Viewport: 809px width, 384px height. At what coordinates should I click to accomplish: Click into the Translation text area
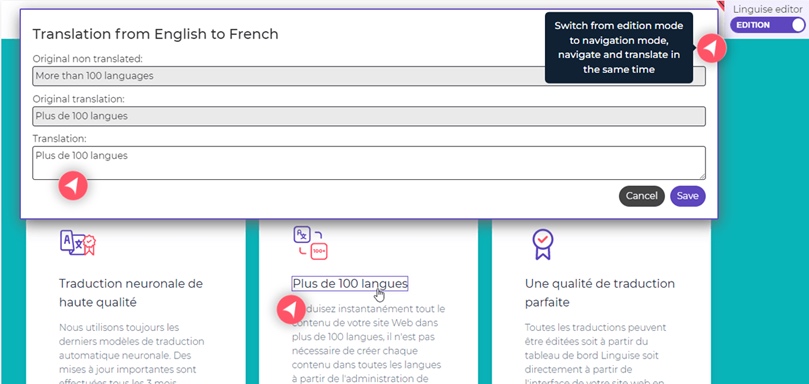click(x=369, y=163)
